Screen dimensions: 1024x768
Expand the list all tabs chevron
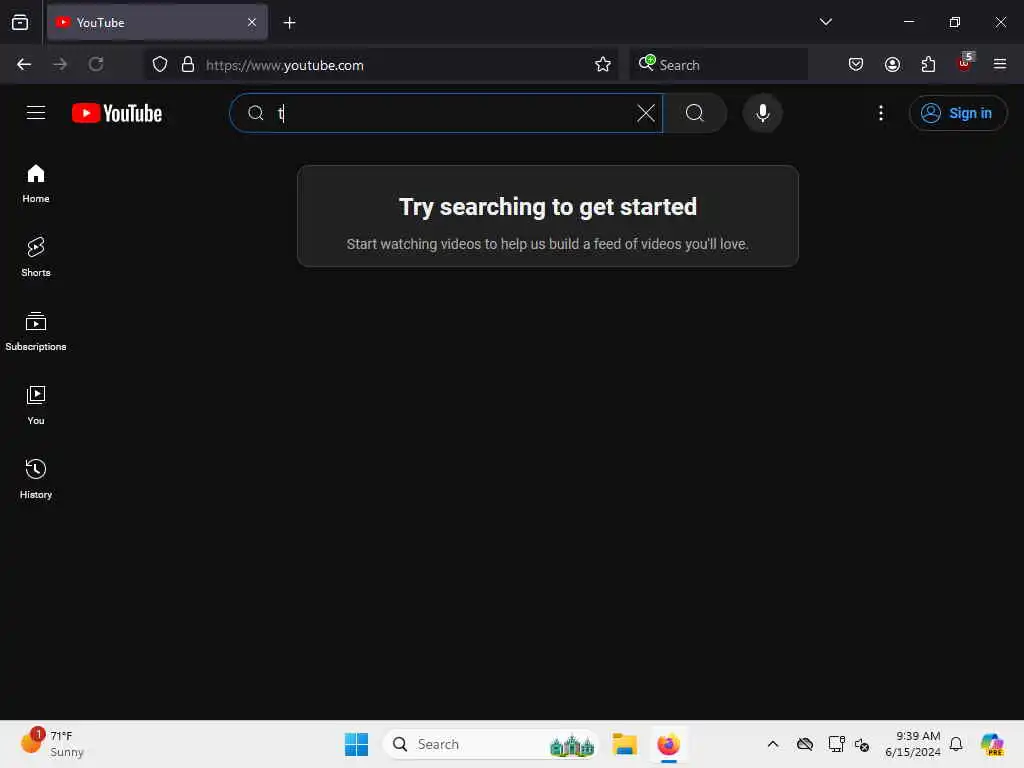tap(825, 22)
